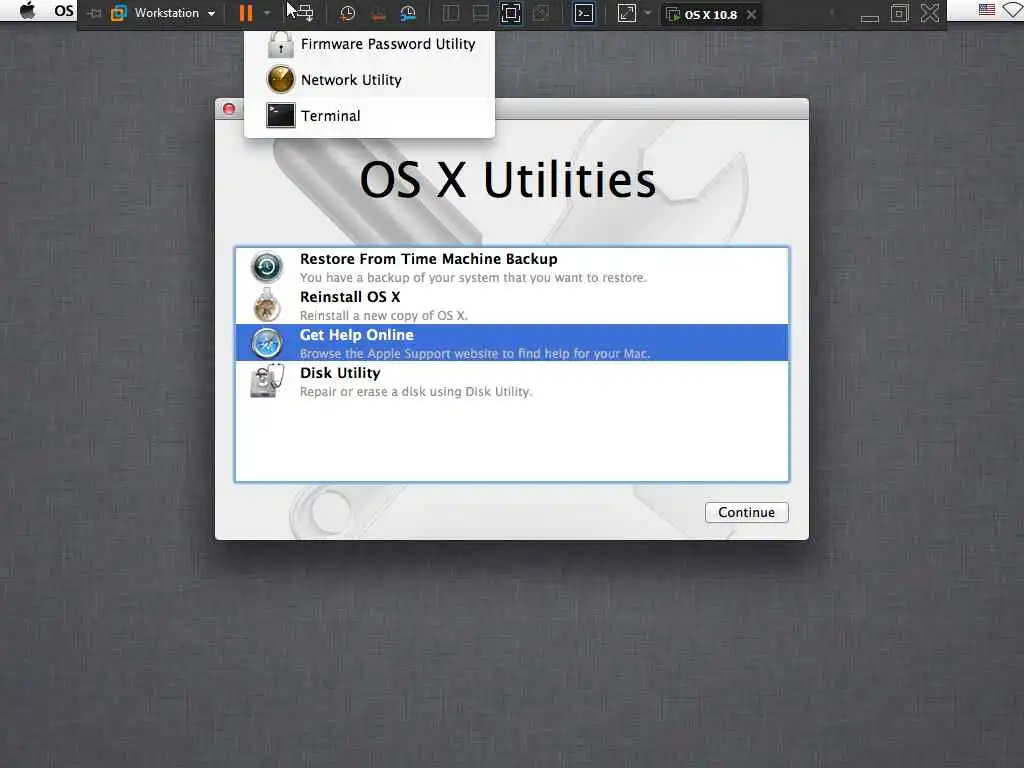Image resolution: width=1024 pixels, height=768 pixels.
Task: Click the black Terminal app icon
Action: (281, 116)
